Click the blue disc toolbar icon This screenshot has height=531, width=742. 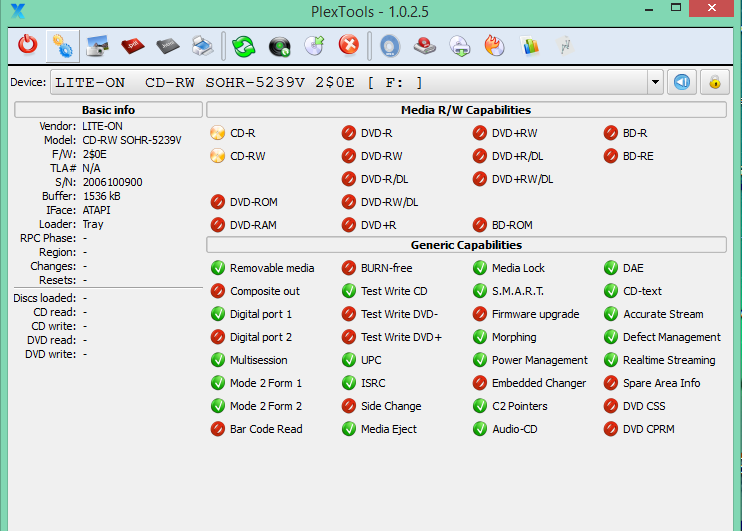pos(390,46)
